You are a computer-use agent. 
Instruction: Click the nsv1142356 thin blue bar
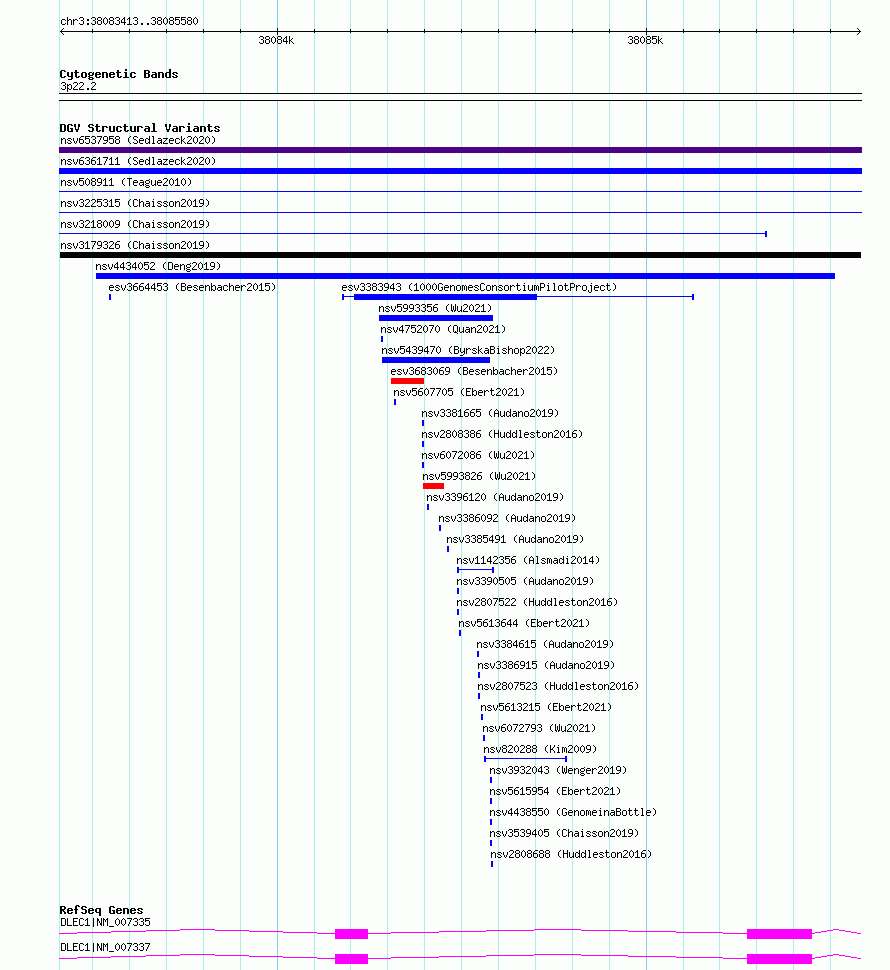coord(476,570)
